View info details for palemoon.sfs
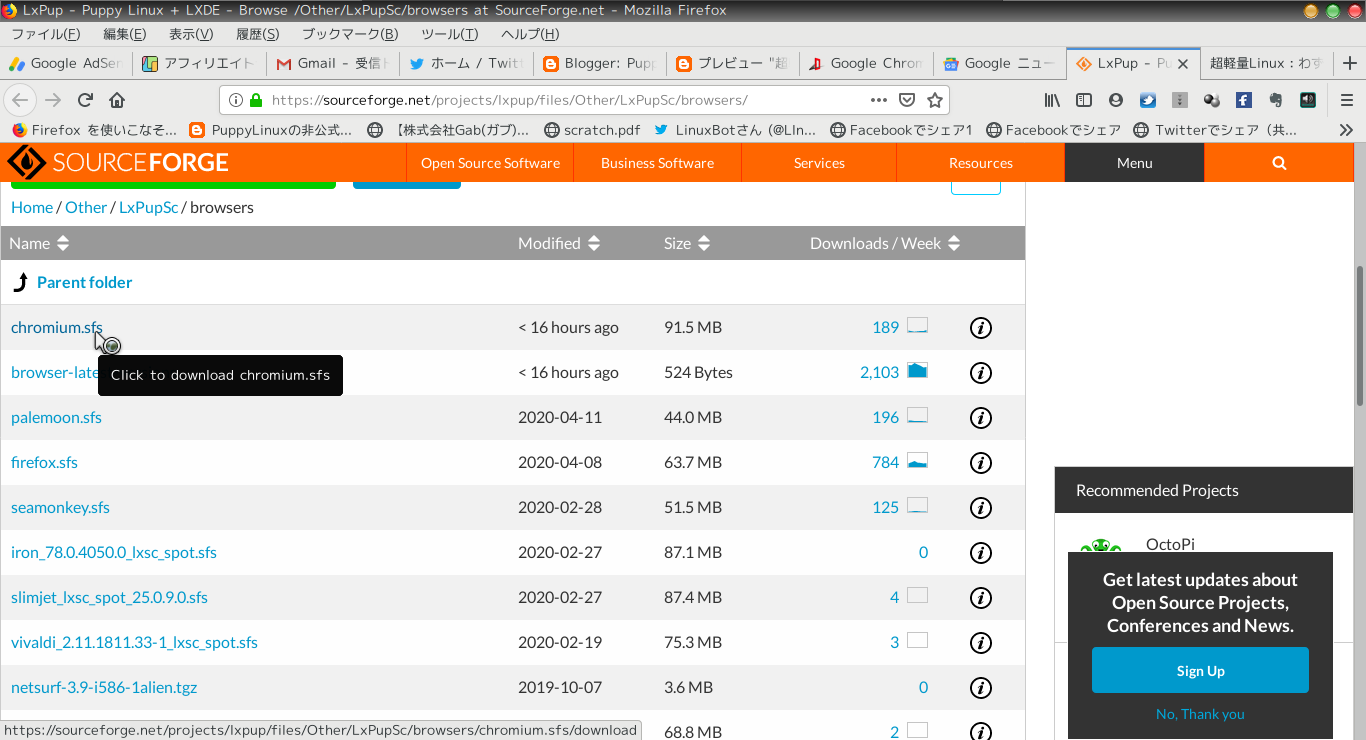 [x=981, y=418]
